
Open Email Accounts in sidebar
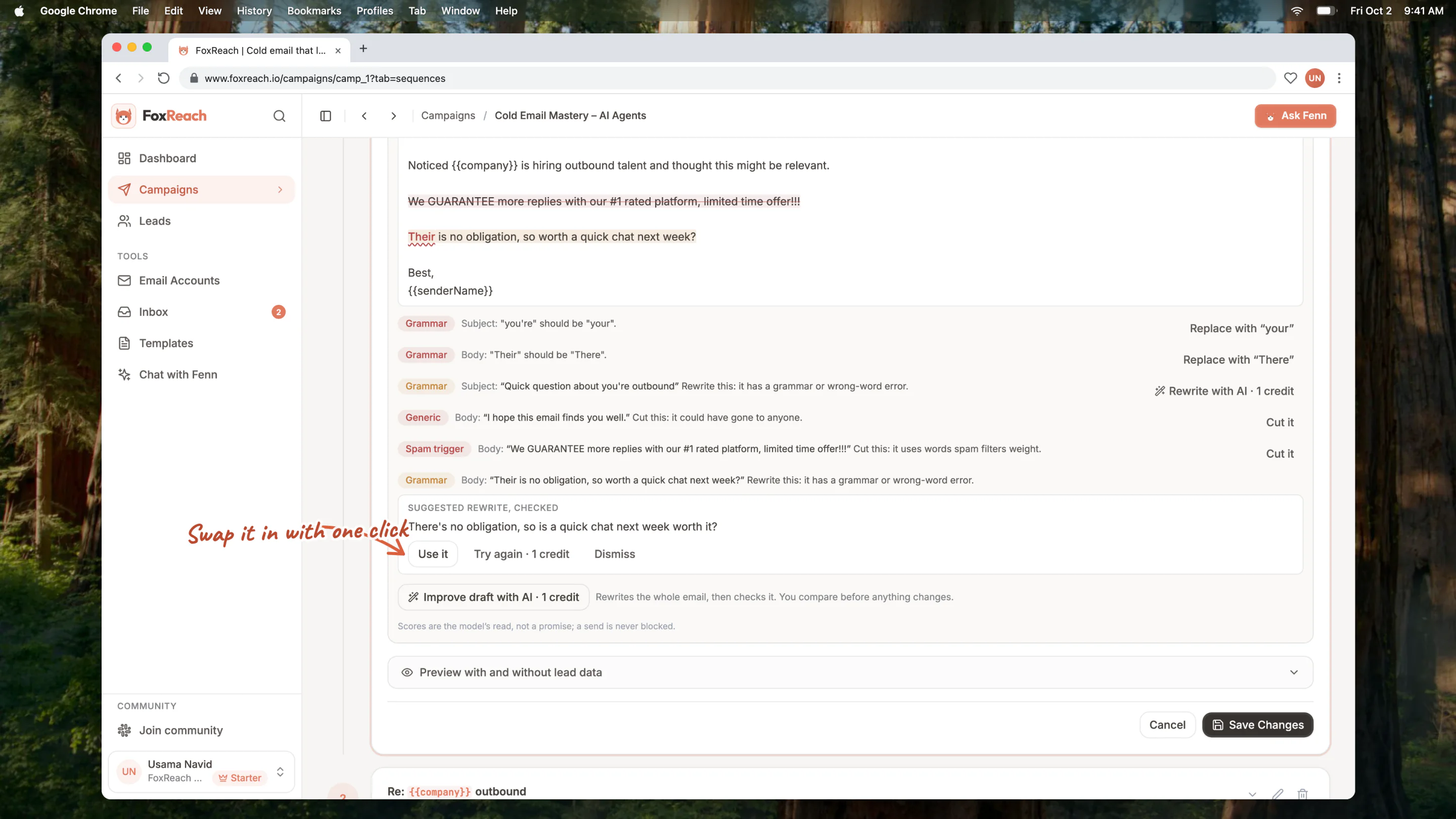pyautogui.click(x=201, y=281)
